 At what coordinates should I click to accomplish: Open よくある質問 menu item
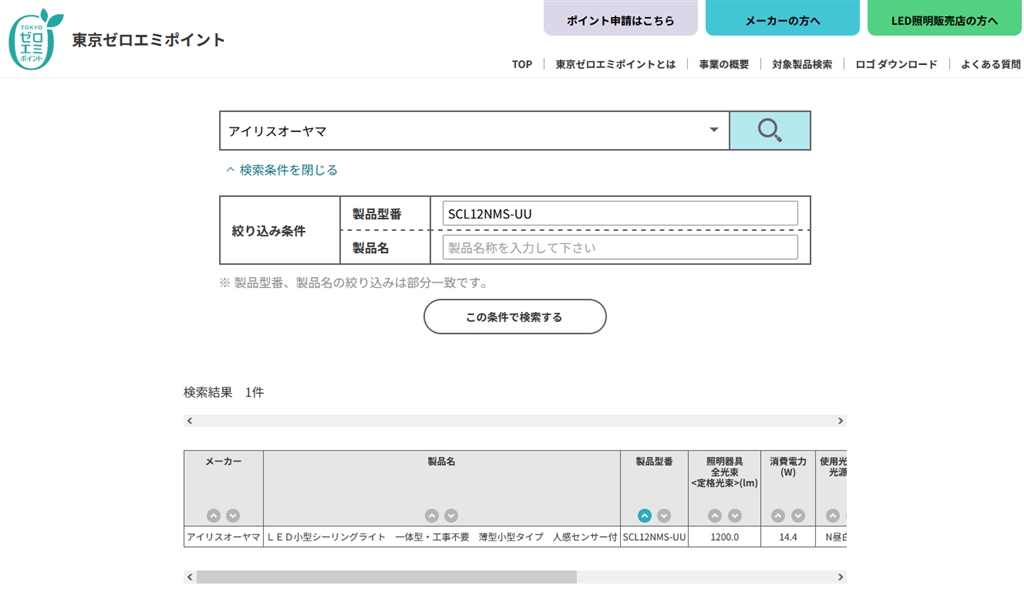click(x=990, y=64)
